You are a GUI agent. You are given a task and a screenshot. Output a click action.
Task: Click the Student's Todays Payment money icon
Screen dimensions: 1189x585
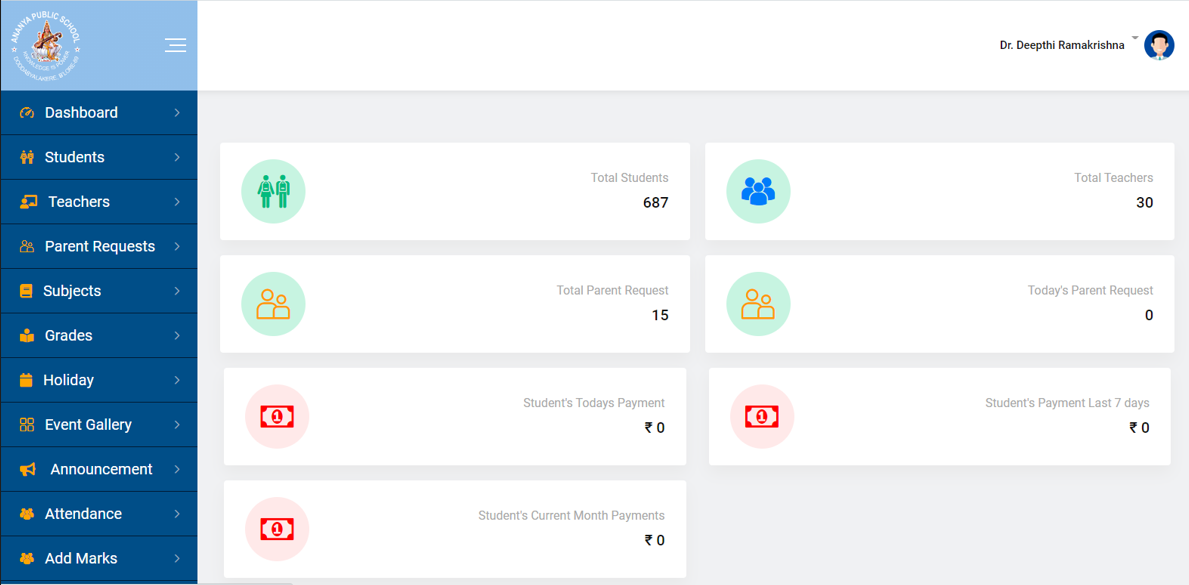[x=277, y=416]
